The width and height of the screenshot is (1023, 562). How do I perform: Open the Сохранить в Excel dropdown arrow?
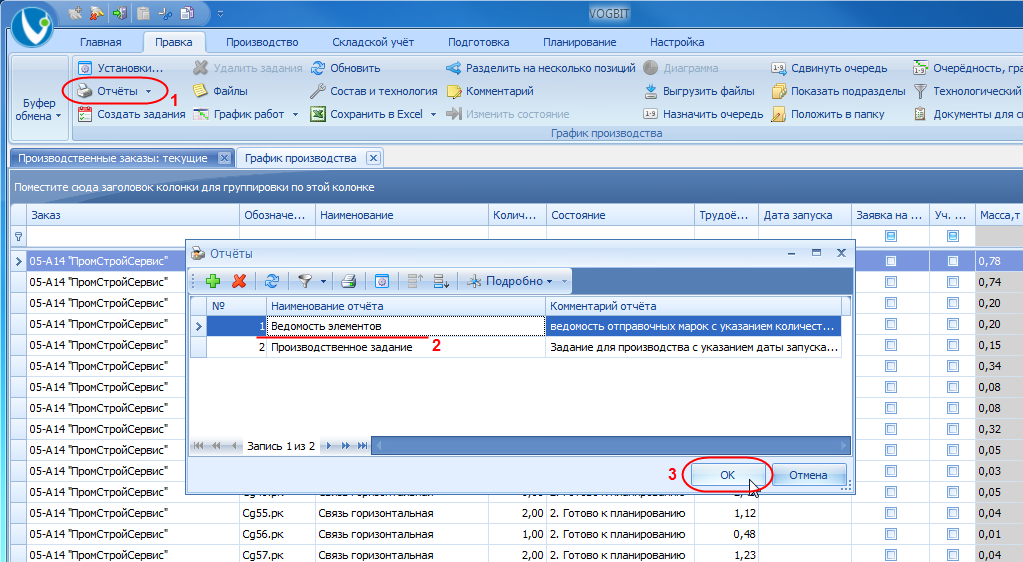click(x=433, y=114)
